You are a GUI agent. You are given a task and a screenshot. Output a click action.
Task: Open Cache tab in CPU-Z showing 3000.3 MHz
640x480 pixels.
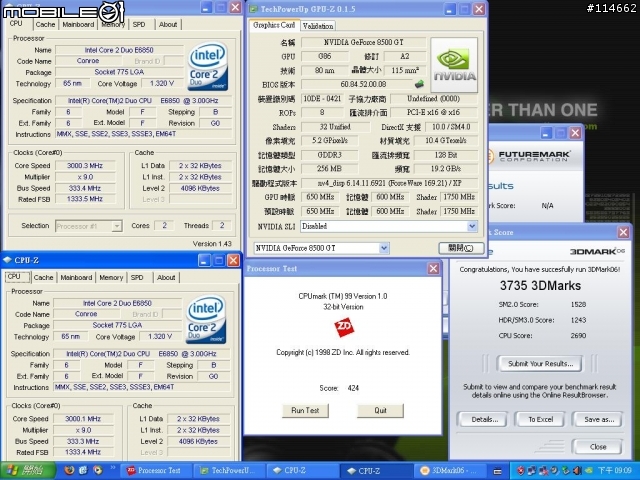[45, 24]
